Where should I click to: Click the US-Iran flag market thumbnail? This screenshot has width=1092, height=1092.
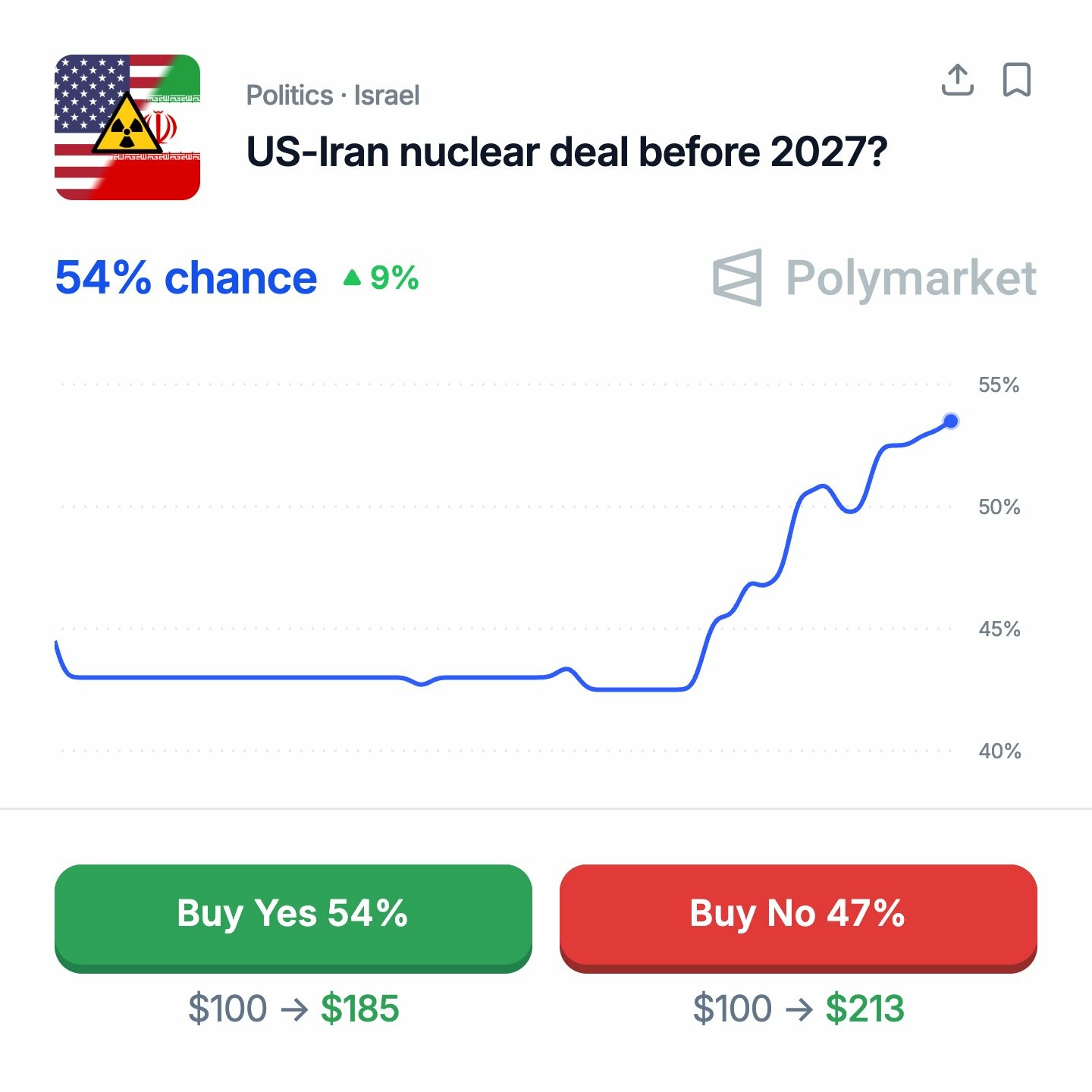click(x=127, y=127)
